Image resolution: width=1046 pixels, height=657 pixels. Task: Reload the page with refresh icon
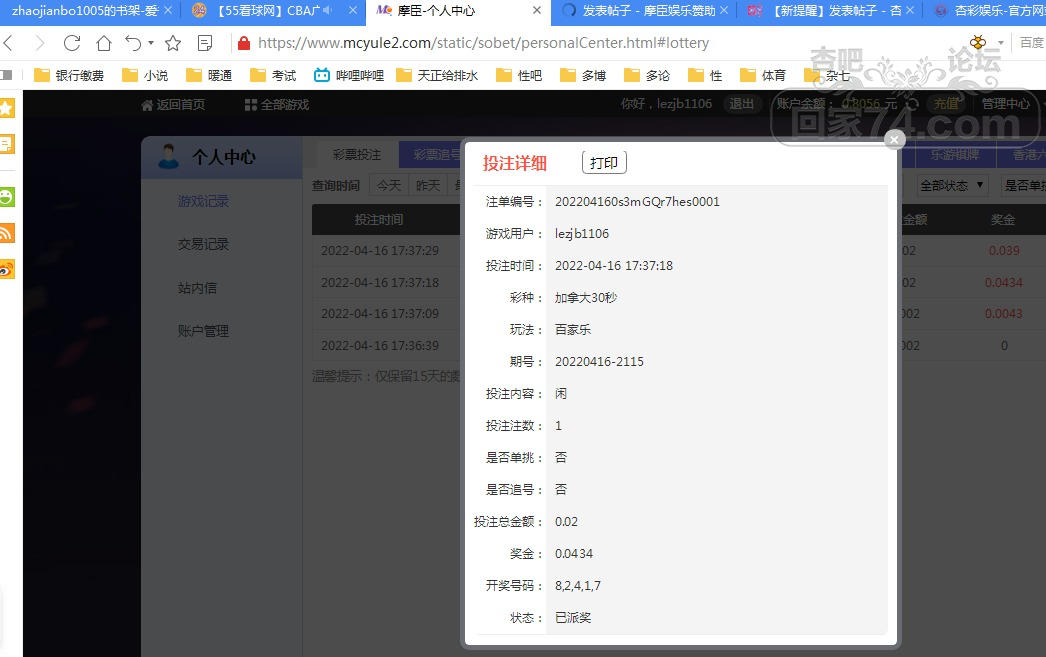pos(72,43)
